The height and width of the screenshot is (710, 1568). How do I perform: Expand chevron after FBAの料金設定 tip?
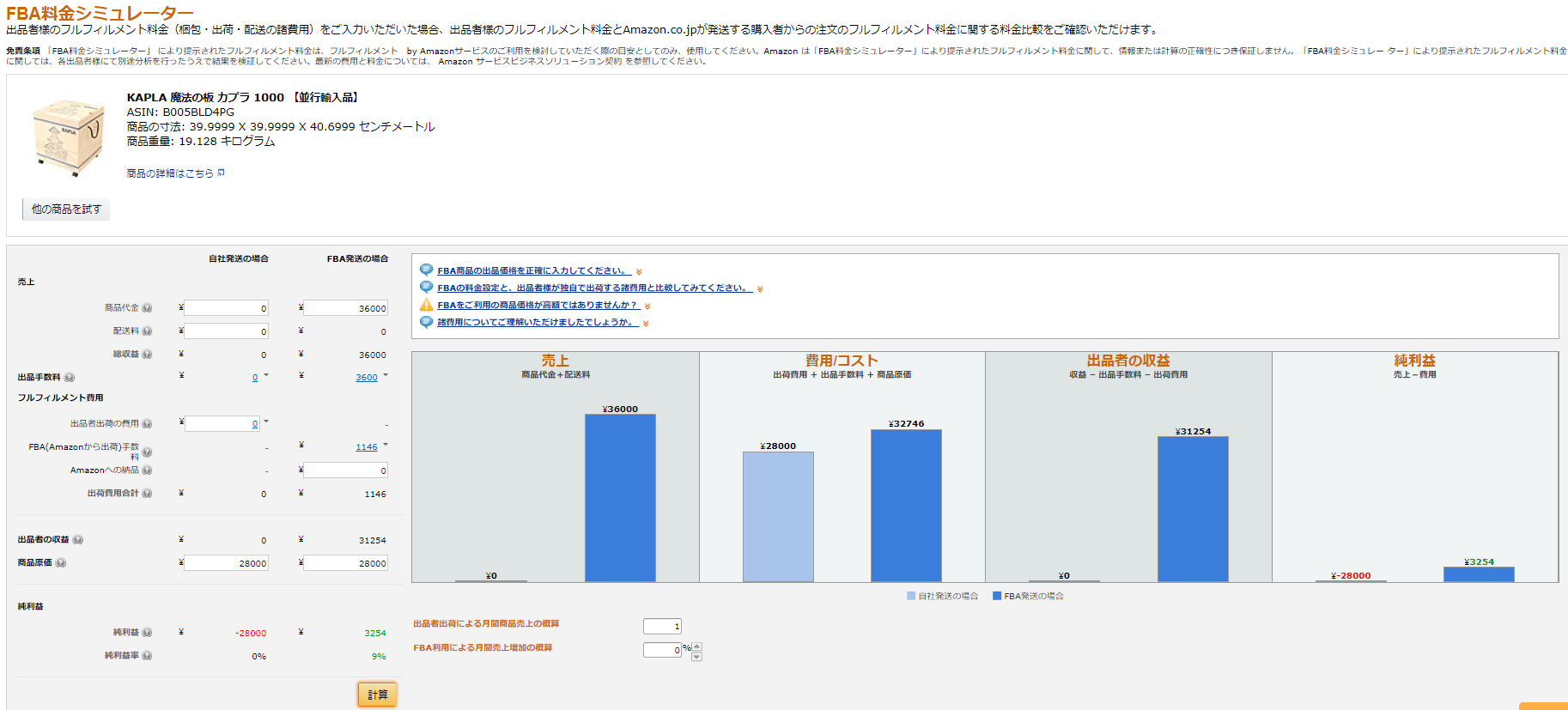point(760,289)
